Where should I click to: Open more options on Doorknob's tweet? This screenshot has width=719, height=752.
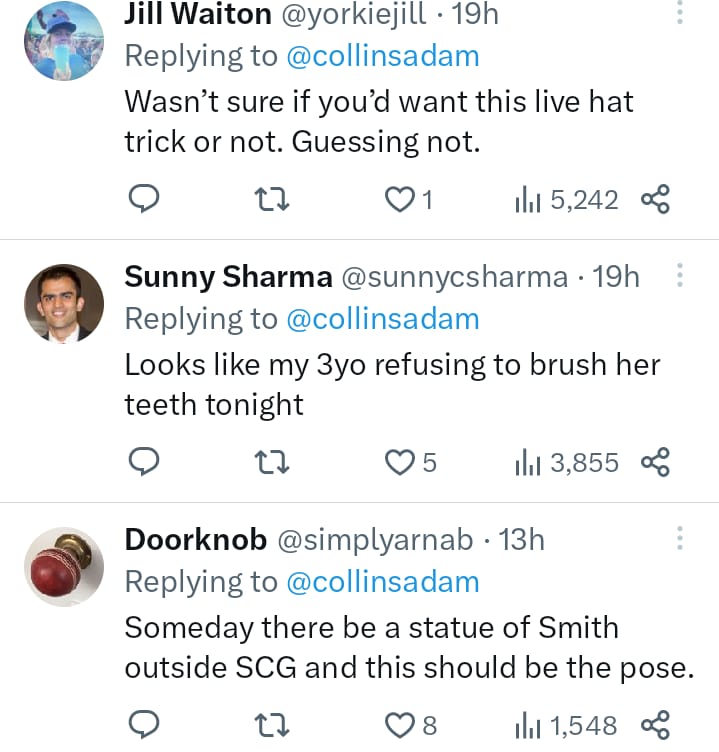(680, 539)
